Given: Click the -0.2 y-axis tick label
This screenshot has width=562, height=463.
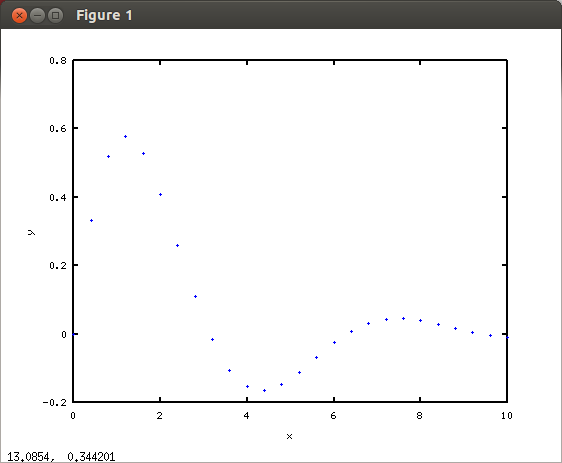Looking at the screenshot, I should (x=55, y=402).
